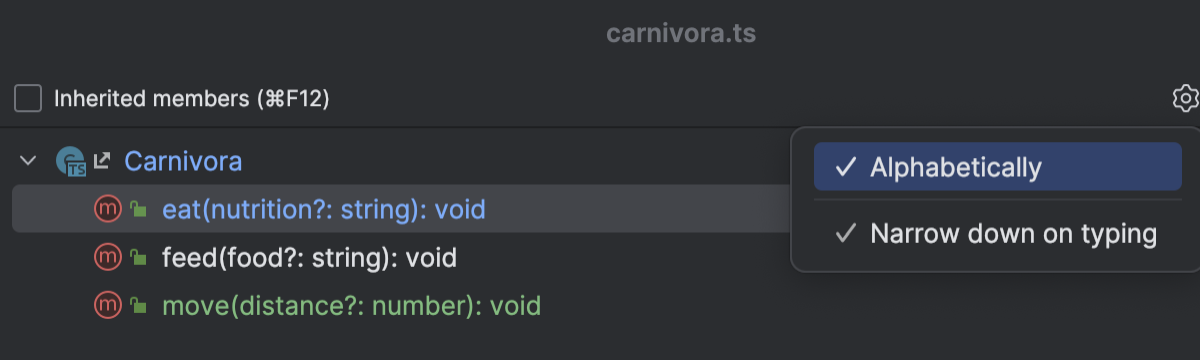Click the carnivora.ts popup title
Image resolution: width=1200 pixels, height=360 pixels.
click(681, 34)
